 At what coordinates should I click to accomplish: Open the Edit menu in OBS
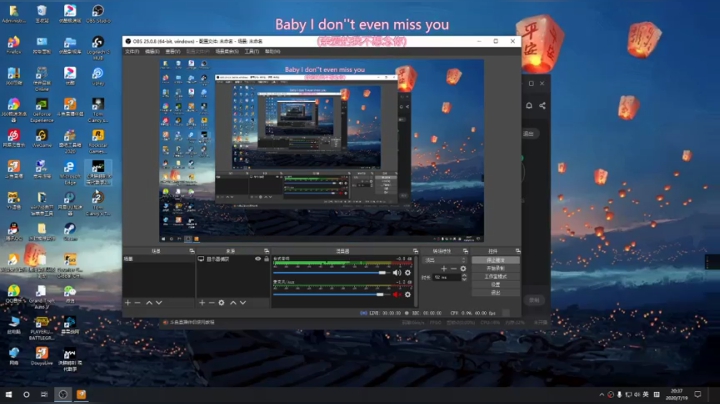(152, 51)
